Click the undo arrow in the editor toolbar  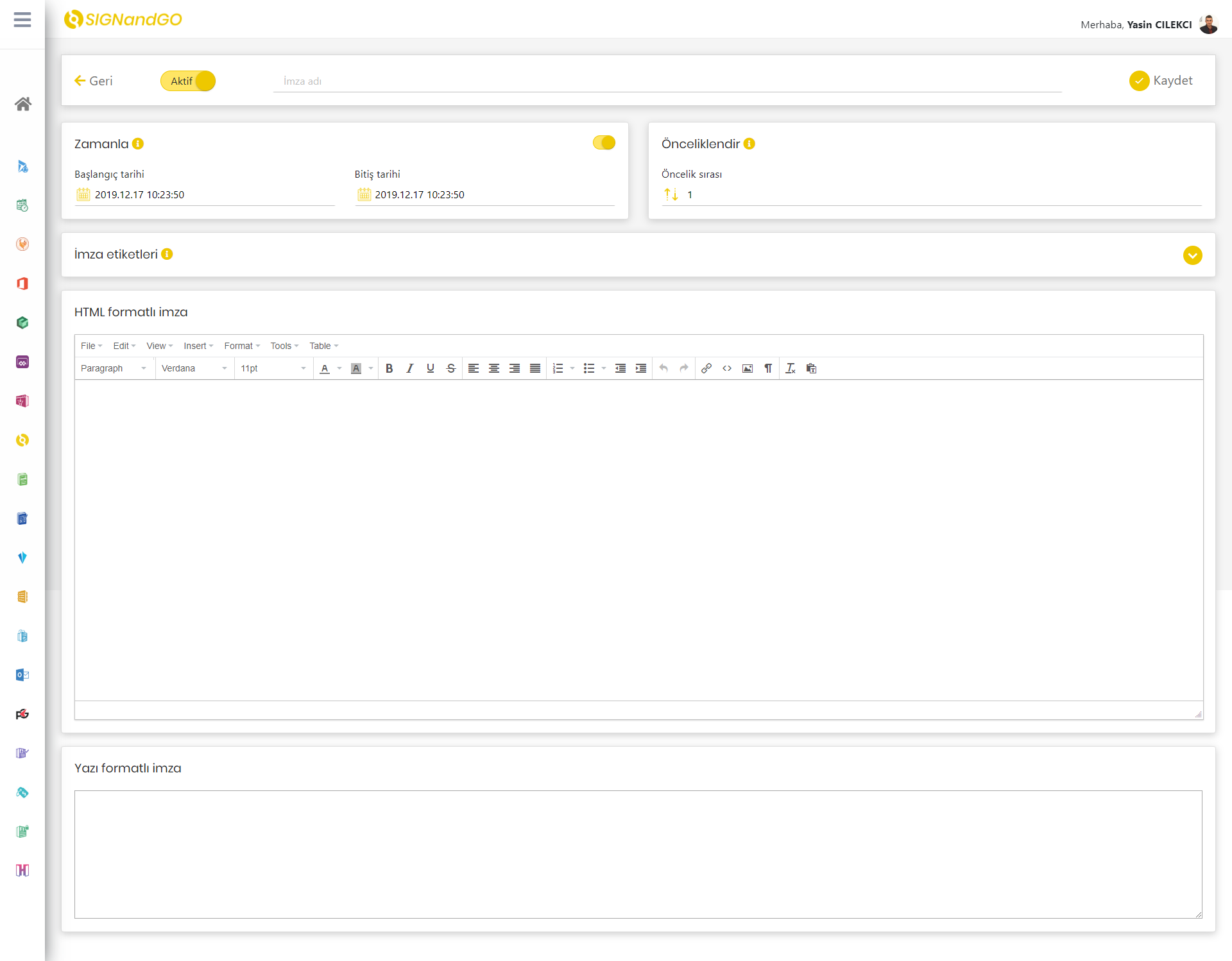[x=663, y=368]
